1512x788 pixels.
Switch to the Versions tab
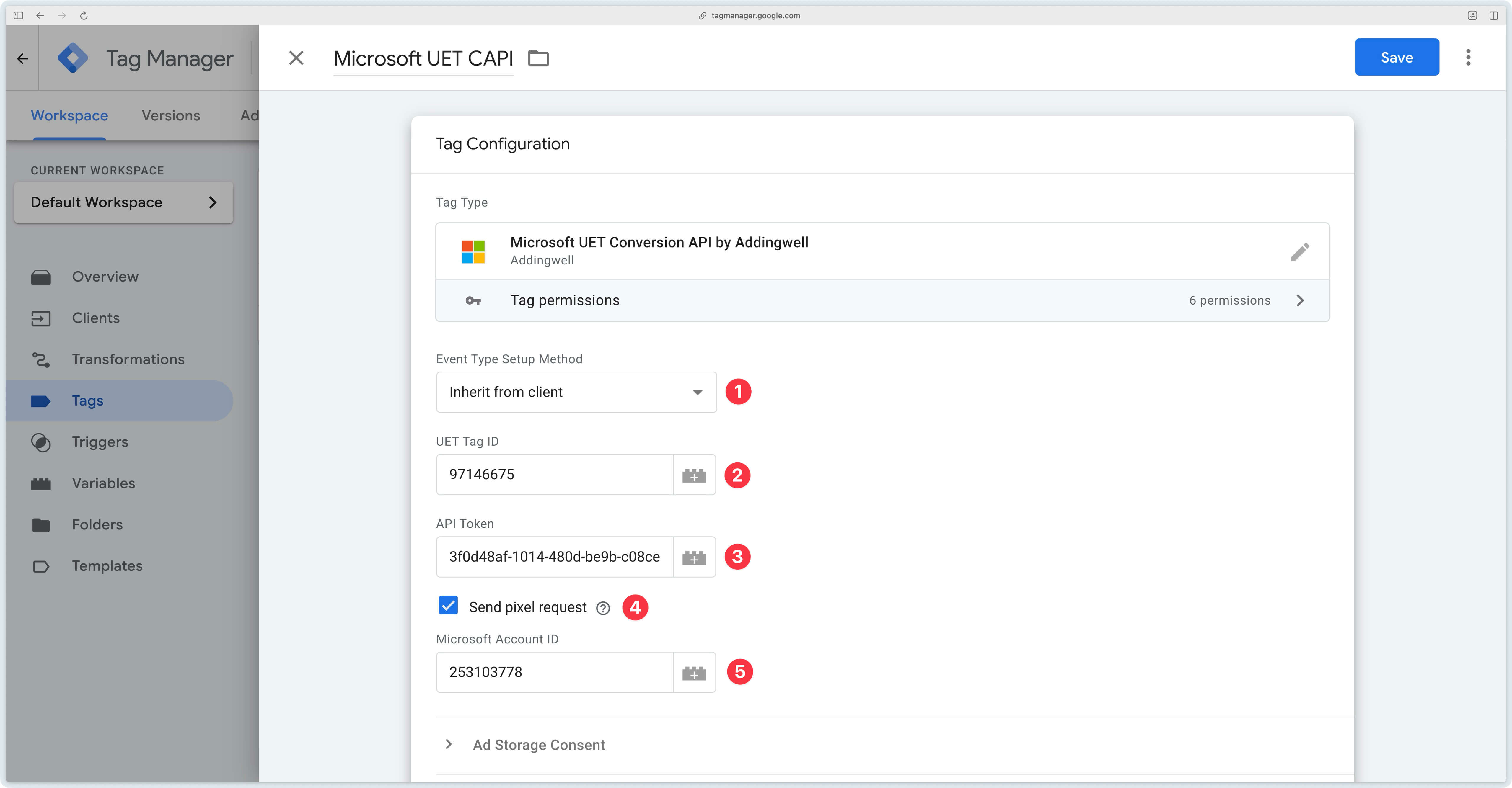coord(171,116)
